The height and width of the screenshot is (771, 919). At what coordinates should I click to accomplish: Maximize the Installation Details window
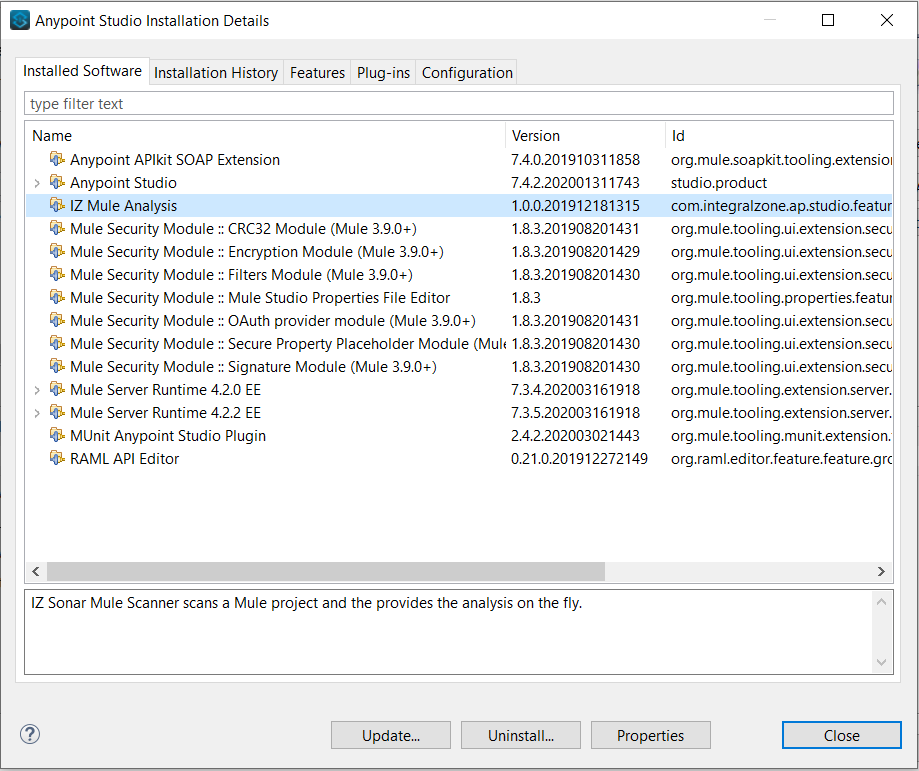[828, 20]
